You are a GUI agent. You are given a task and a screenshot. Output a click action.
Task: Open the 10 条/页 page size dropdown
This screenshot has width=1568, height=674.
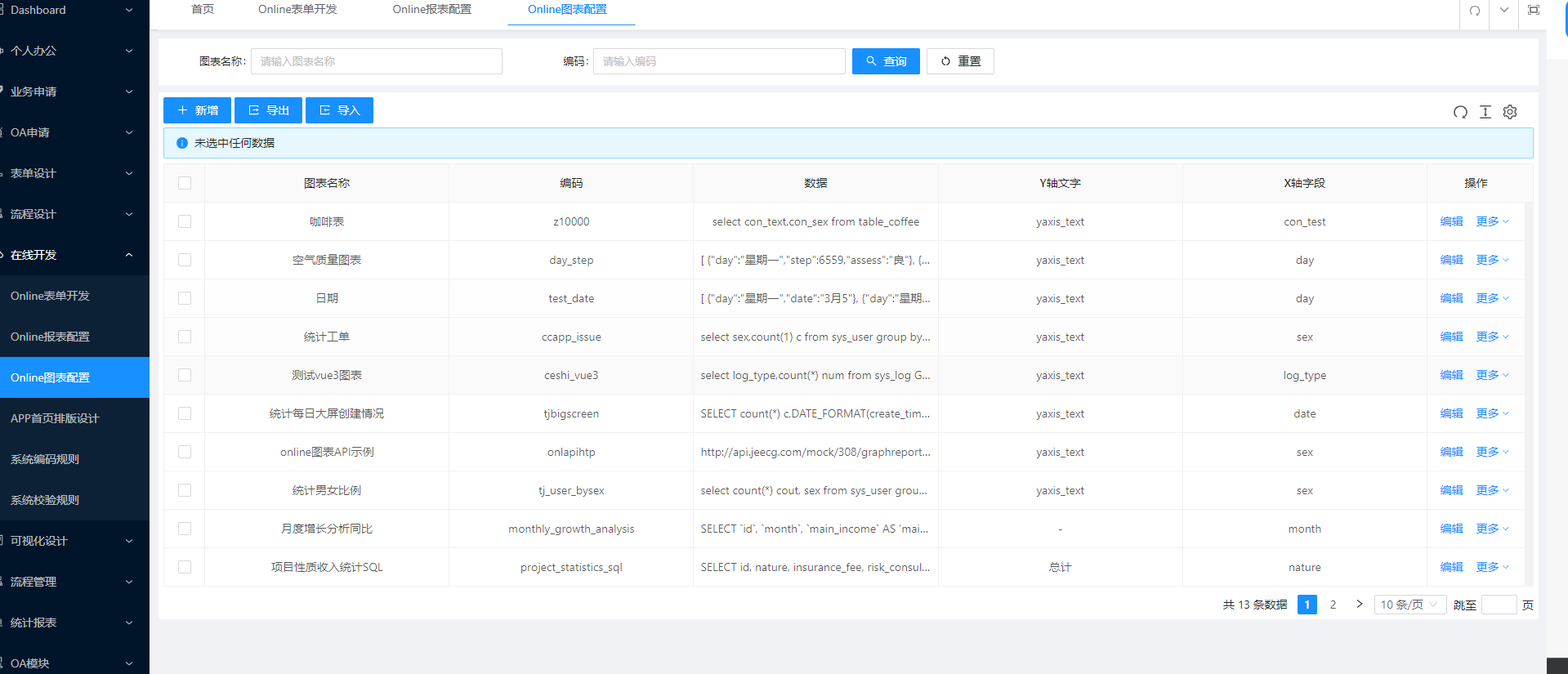[1409, 605]
